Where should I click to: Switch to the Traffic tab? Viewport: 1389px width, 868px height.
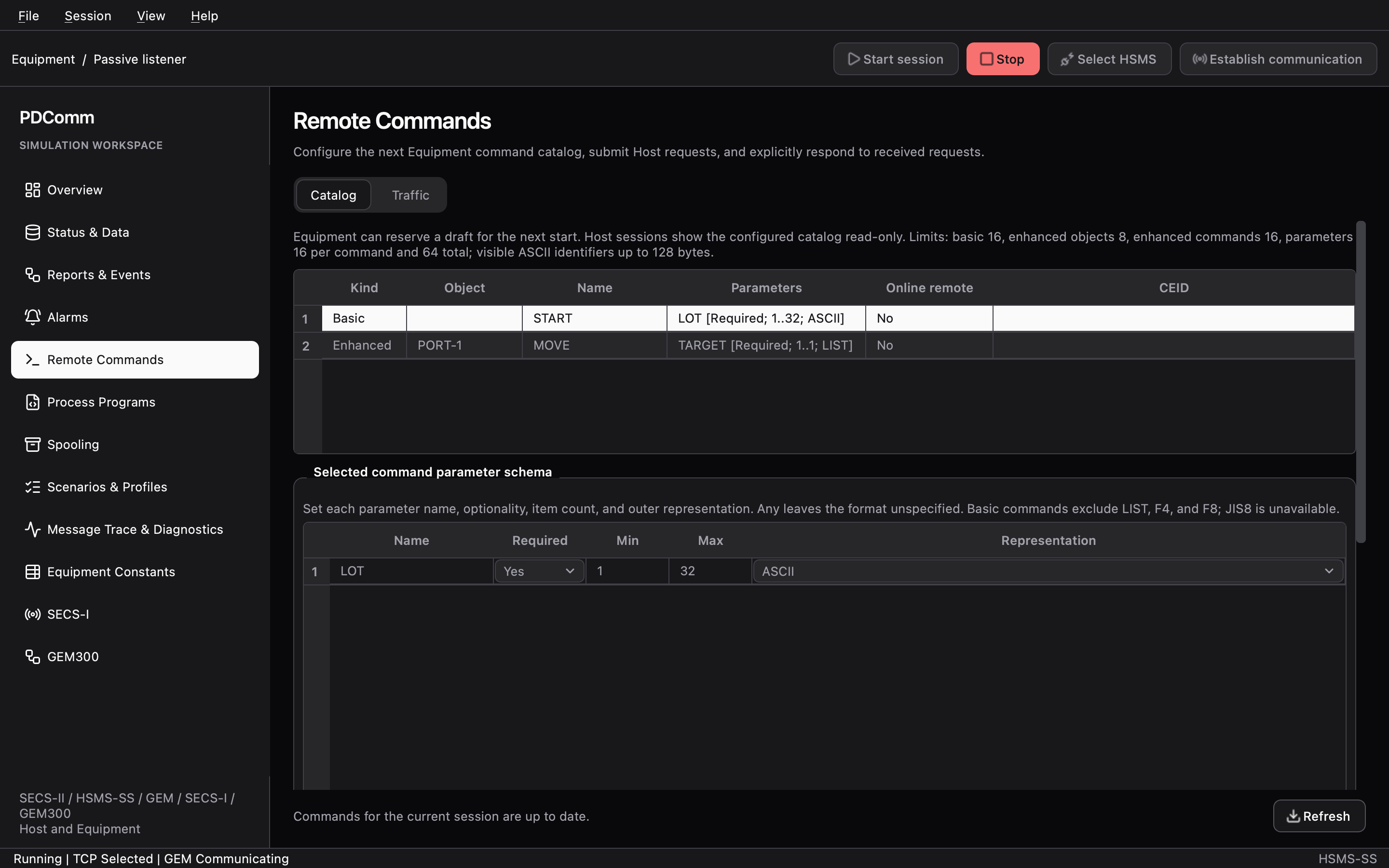point(410,195)
